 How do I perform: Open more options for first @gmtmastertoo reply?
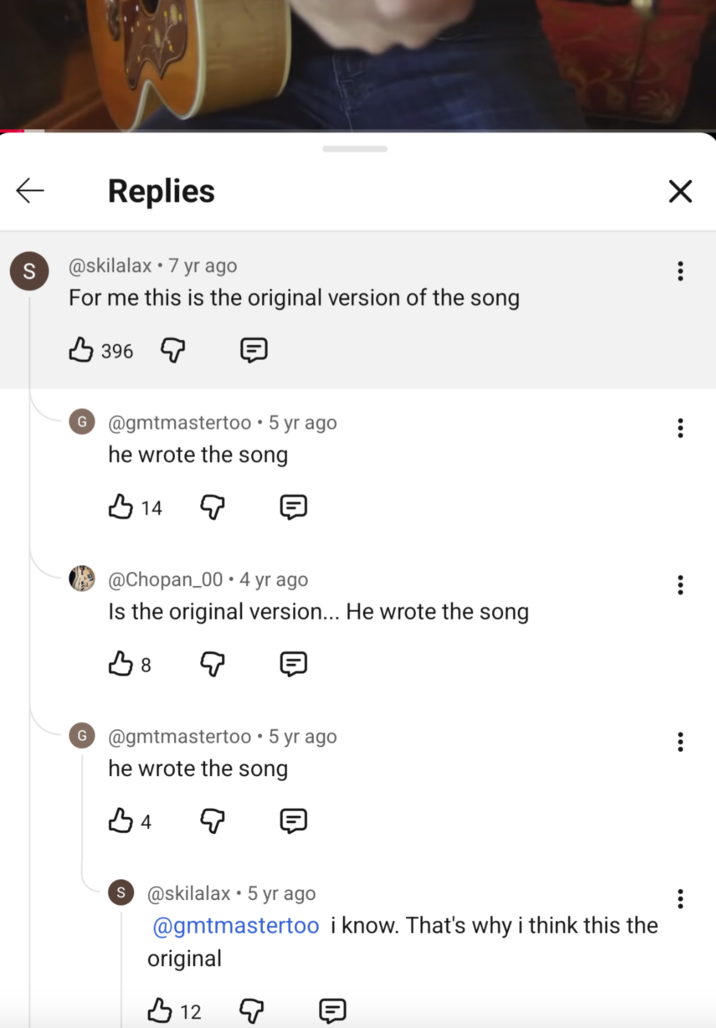click(x=680, y=428)
